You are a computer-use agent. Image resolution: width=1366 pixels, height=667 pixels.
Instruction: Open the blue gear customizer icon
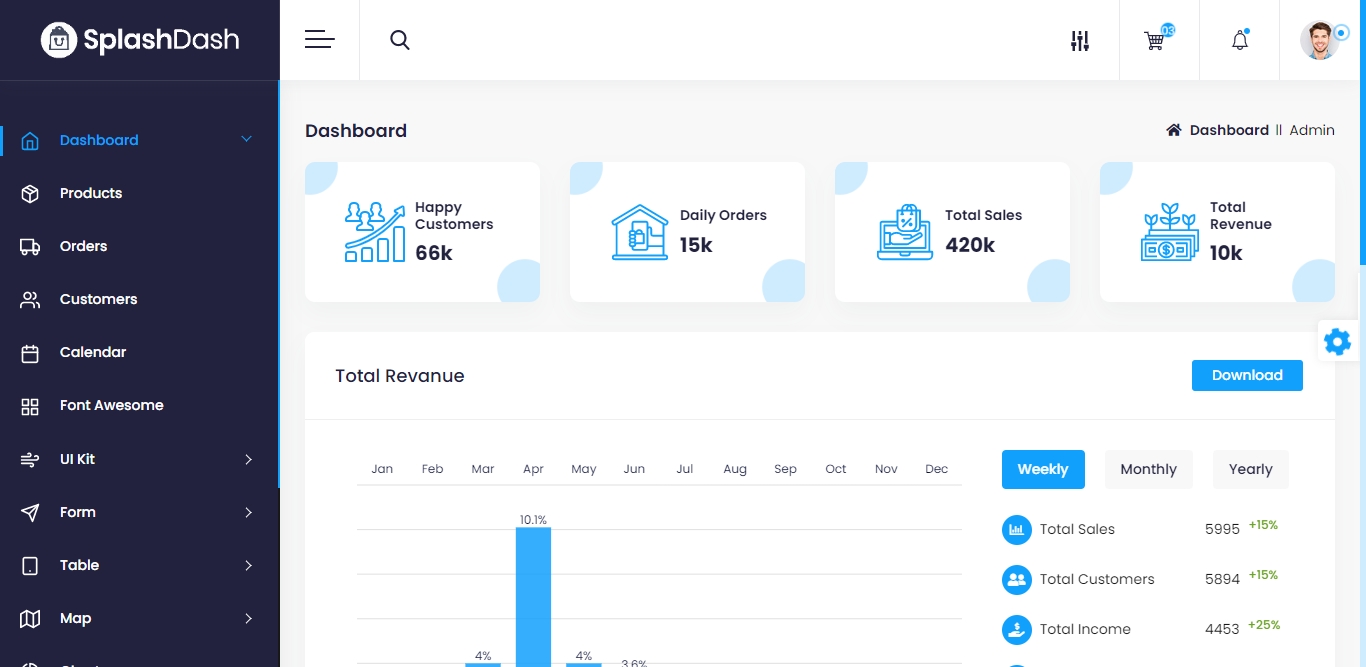[1337, 342]
